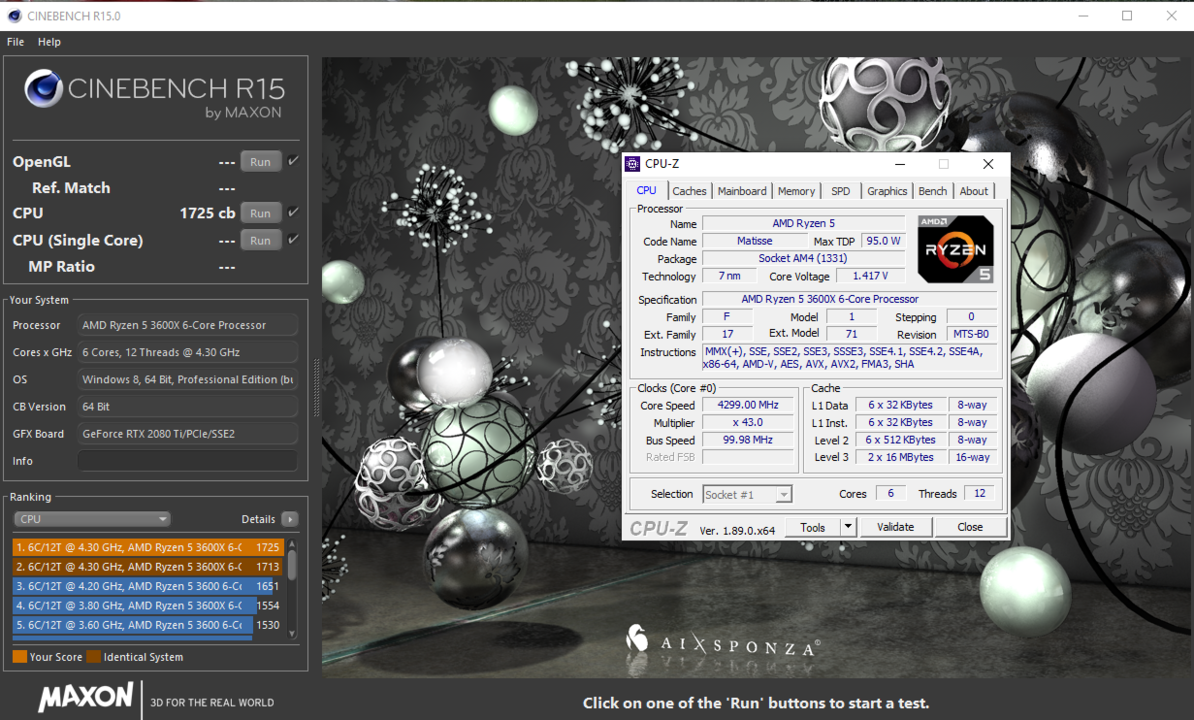
Task: Click the Revision value MTS-B0
Action: coord(971,334)
